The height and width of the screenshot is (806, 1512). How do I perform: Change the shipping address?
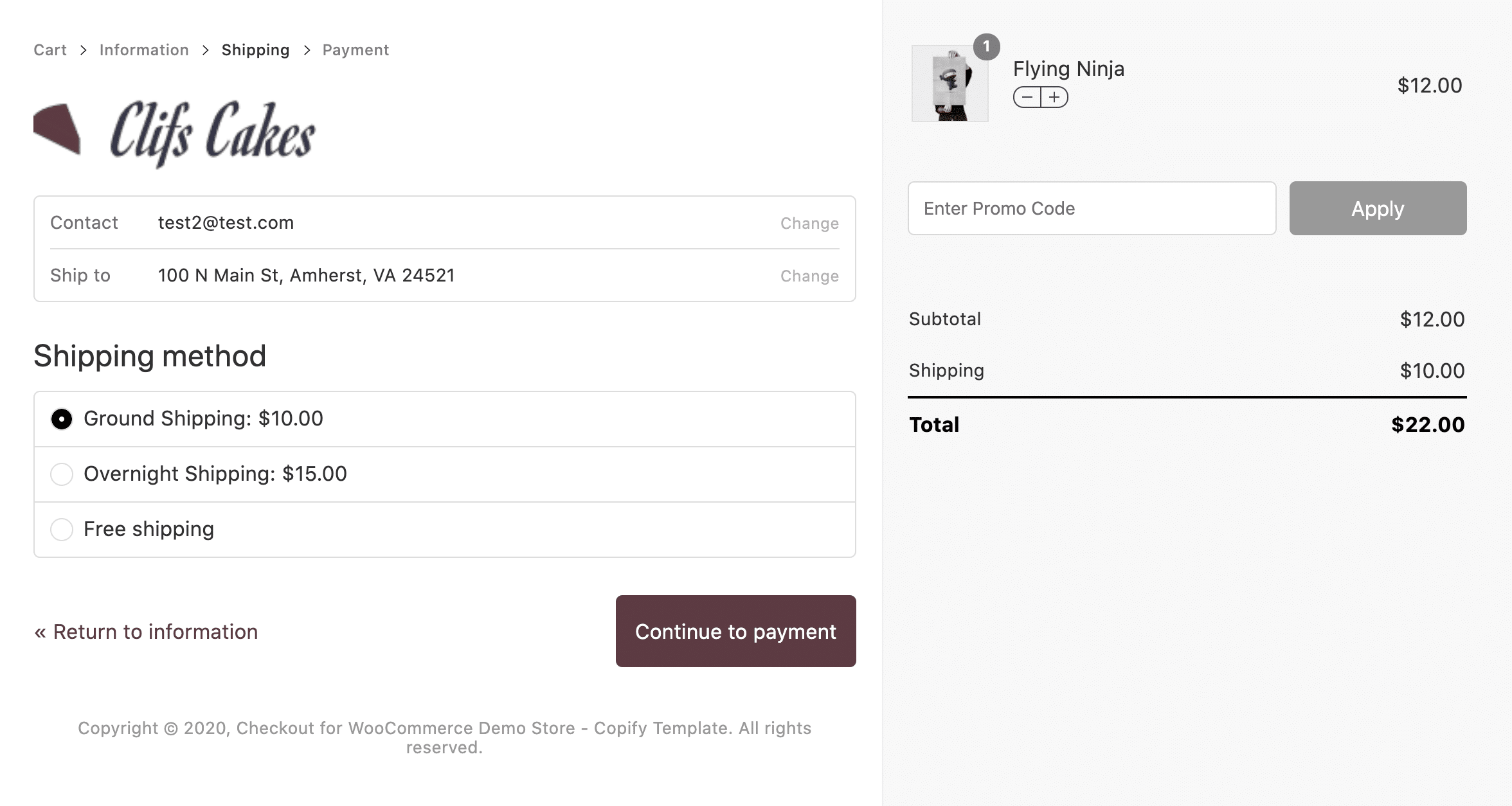[x=809, y=276]
